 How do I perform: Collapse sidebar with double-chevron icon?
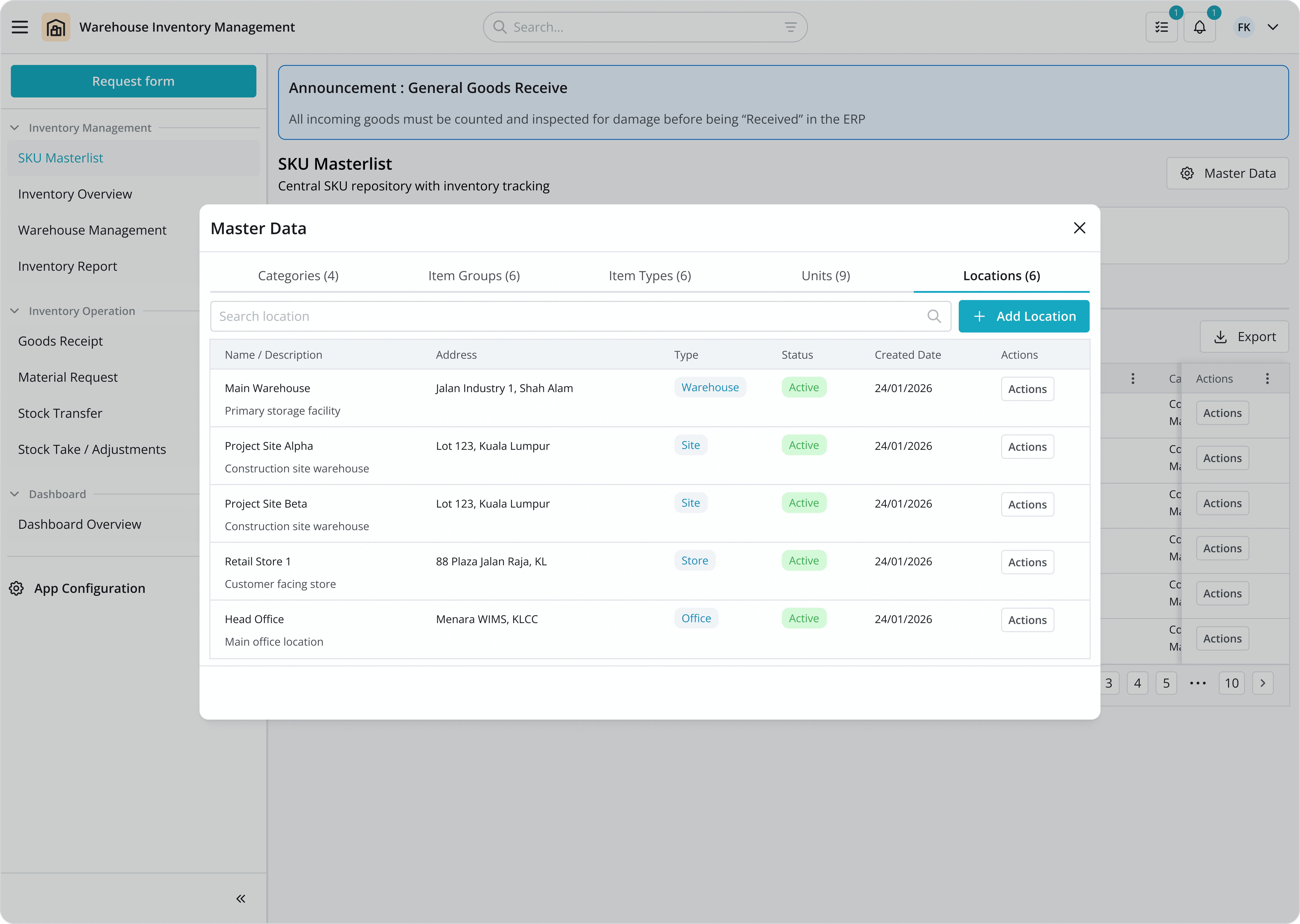[241, 899]
